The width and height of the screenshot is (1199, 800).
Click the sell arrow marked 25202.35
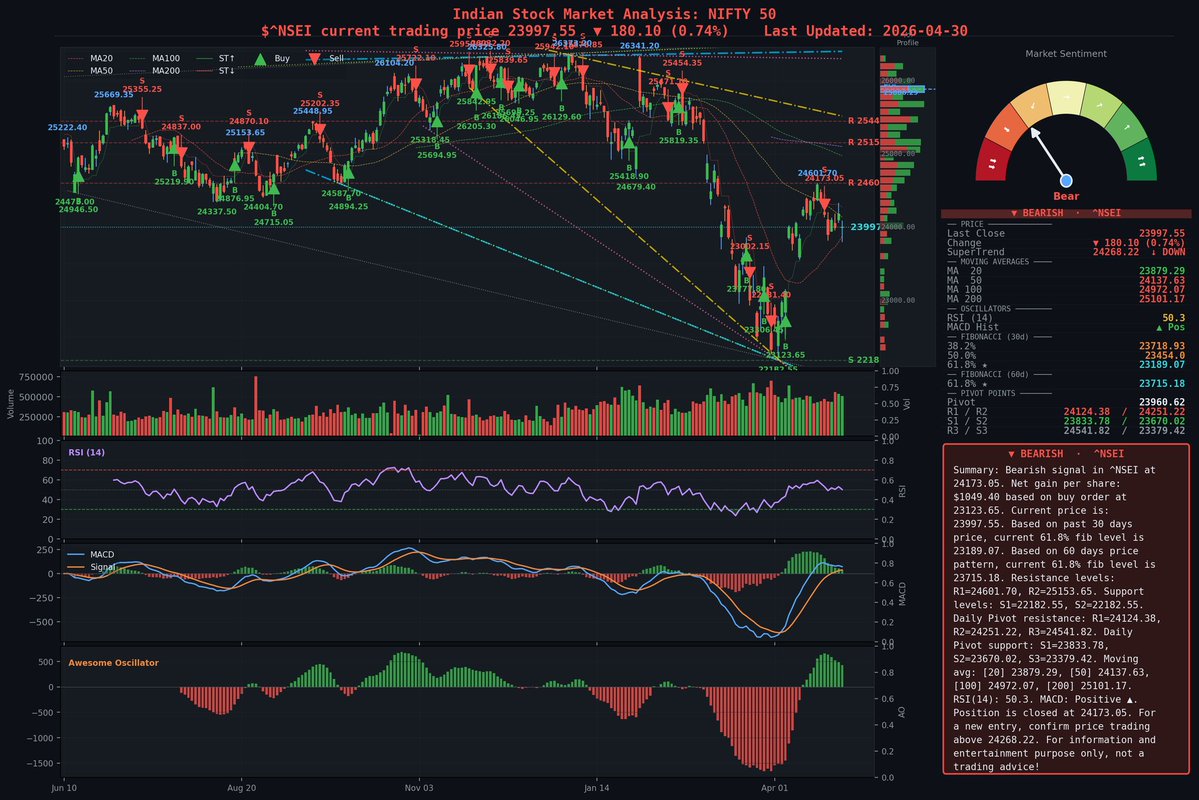(320, 130)
